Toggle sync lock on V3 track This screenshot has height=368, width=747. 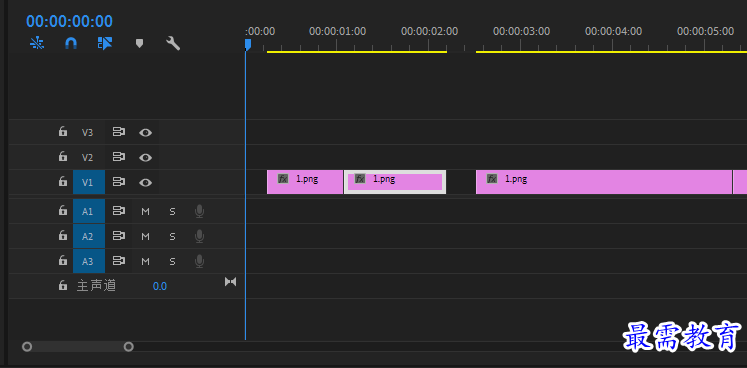[119, 132]
